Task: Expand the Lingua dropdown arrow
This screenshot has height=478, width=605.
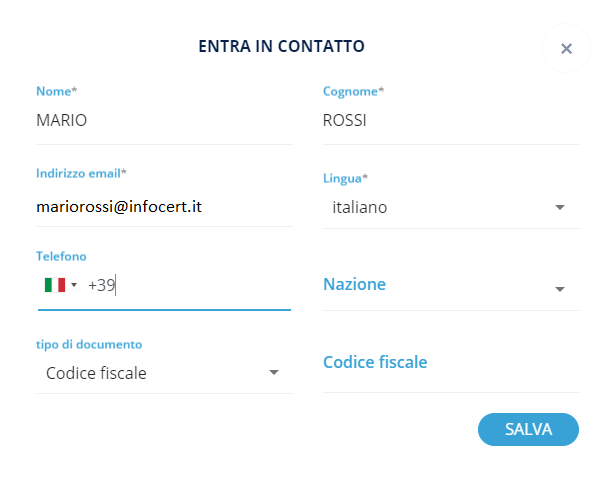Action: point(560,208)
